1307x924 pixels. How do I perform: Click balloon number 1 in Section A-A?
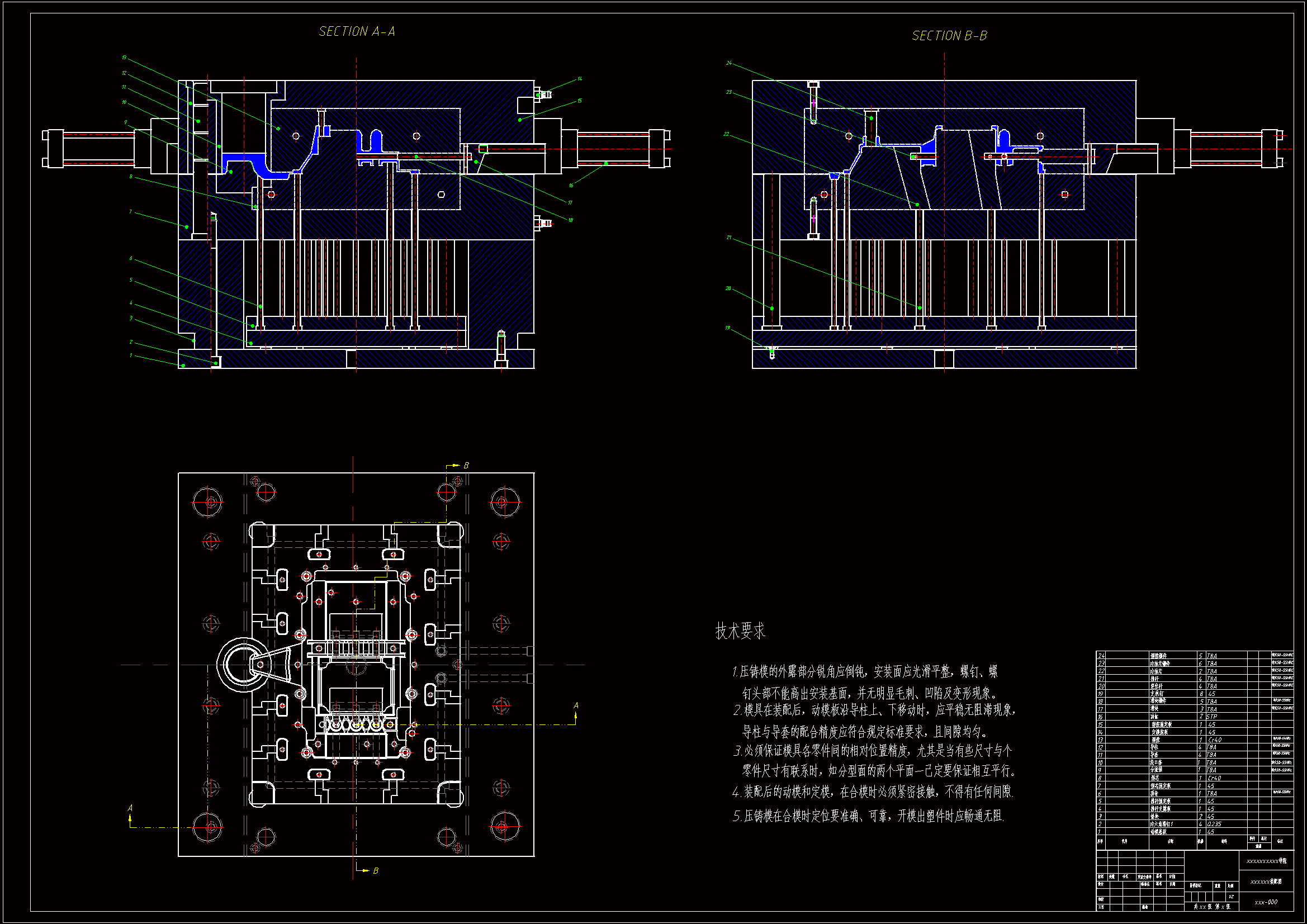130,356
